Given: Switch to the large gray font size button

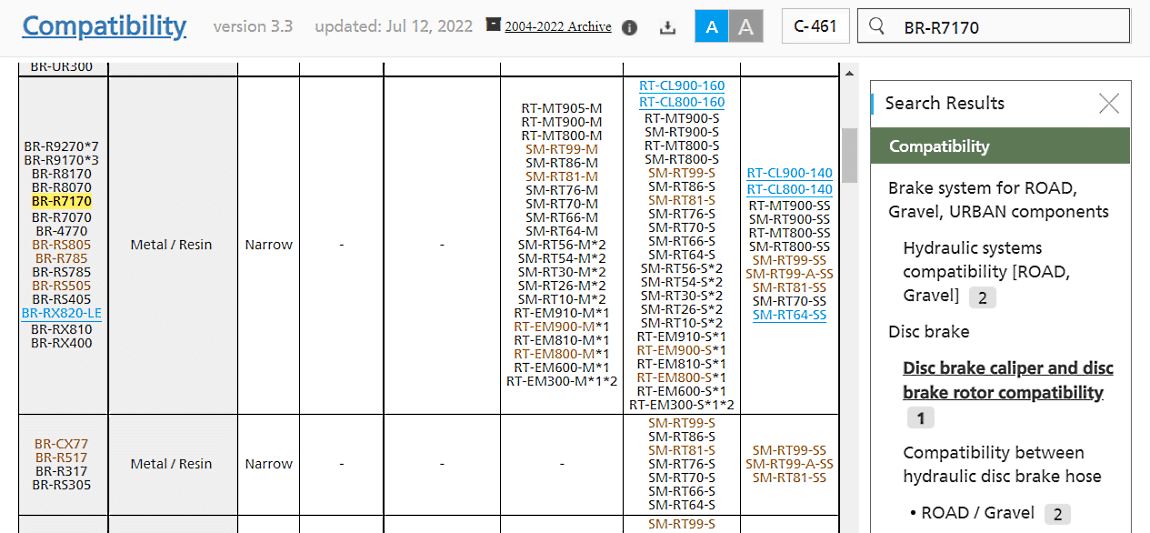Looking at the screenshot, I should coord(746,27).
